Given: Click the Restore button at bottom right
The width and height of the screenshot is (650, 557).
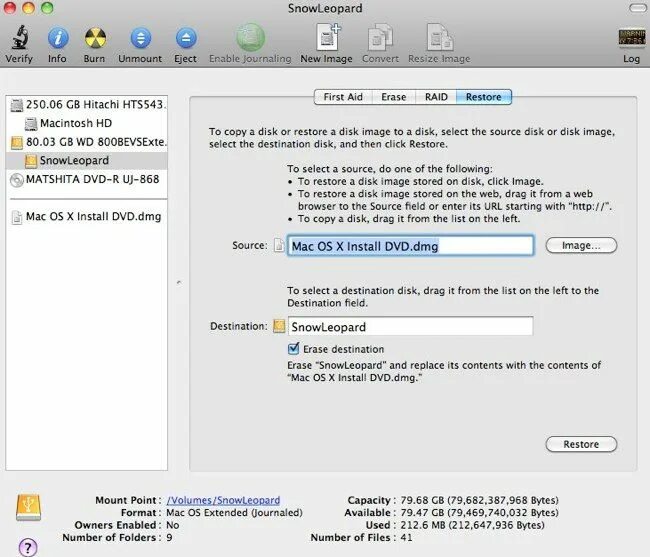Looking at the screenshot, I should pos(581,444).
